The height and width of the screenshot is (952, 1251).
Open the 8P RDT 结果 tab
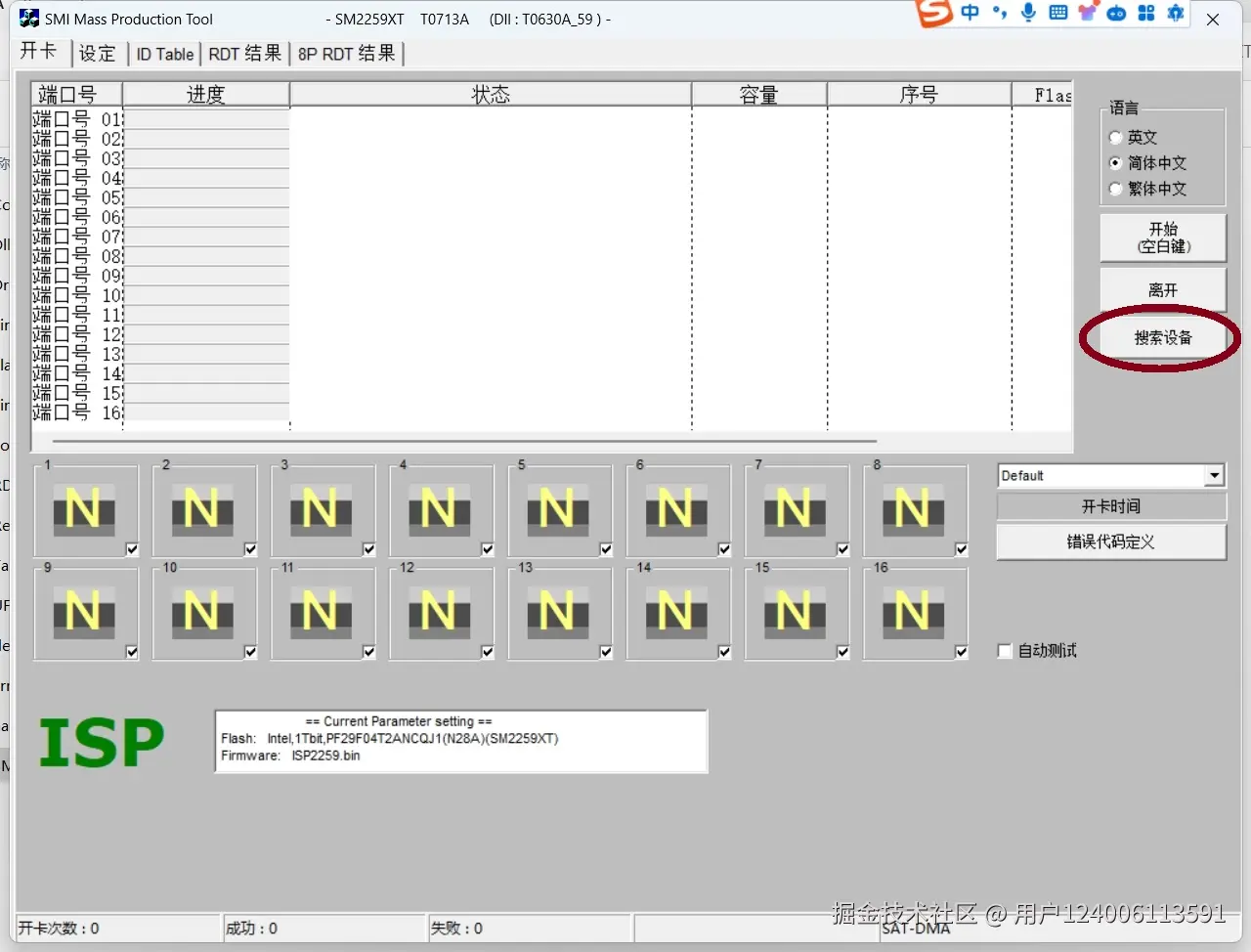(347, 54)
